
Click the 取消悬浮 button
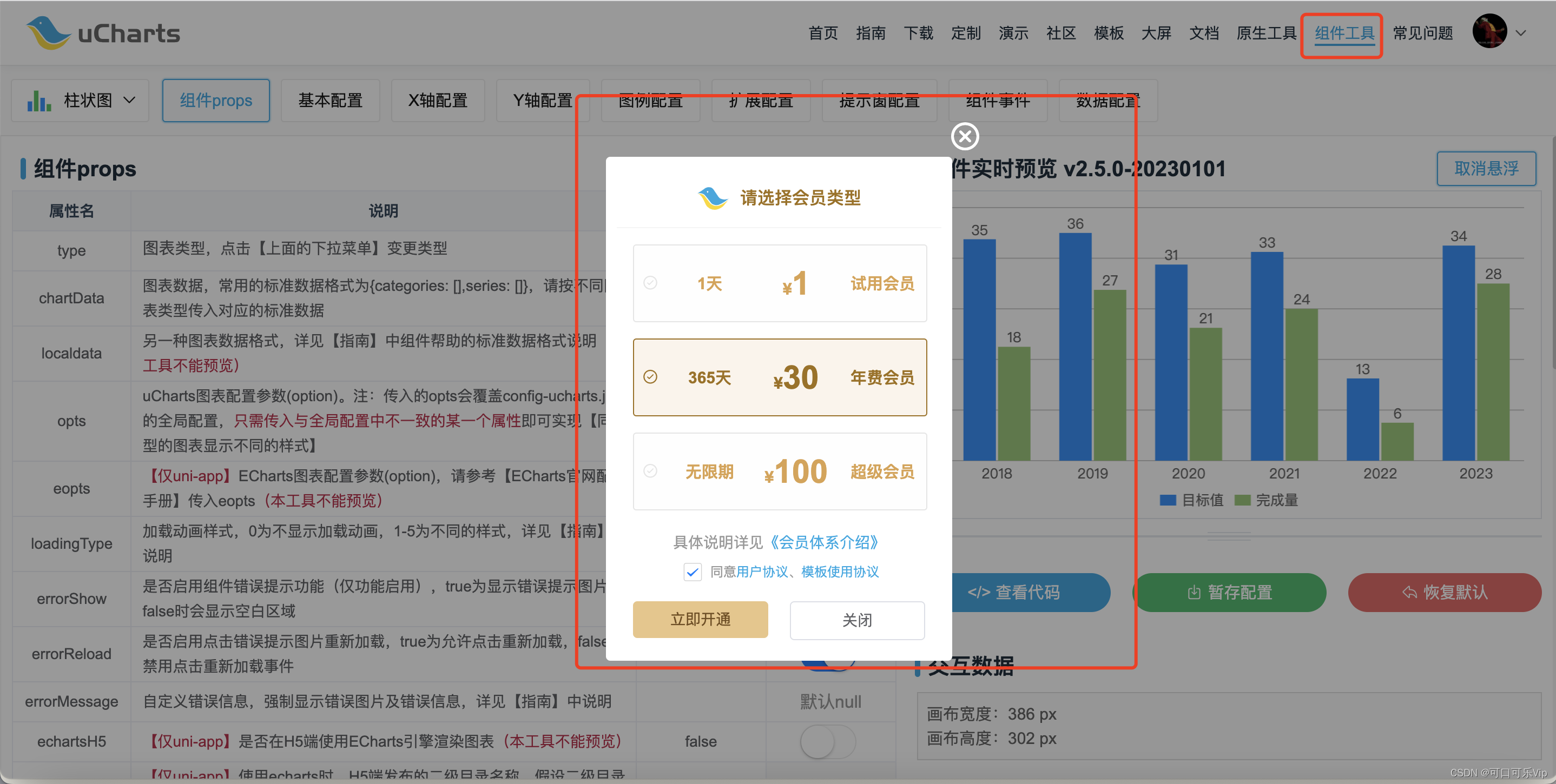tap(1486, 168)
